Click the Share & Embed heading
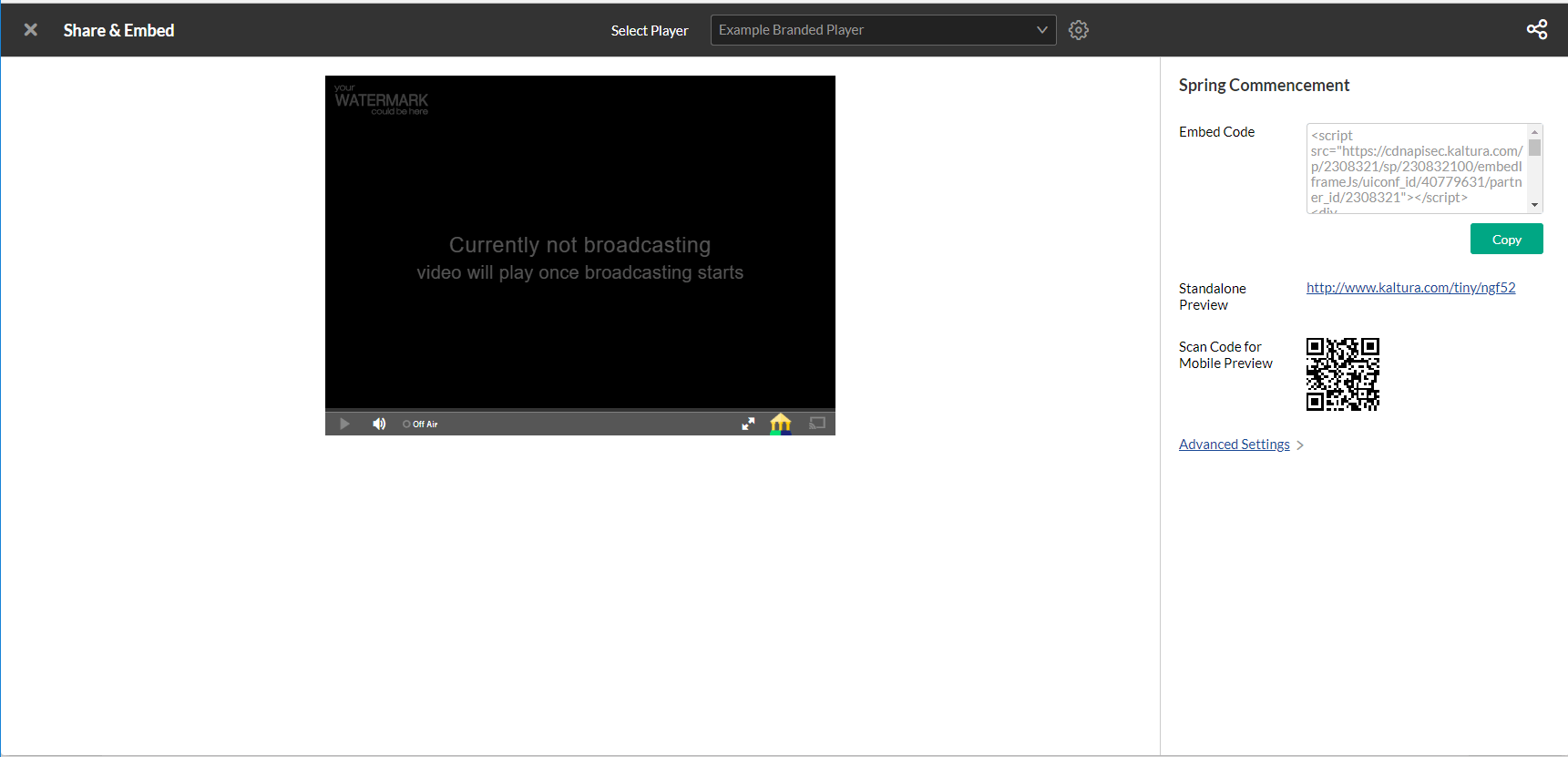 click(118, 30)
